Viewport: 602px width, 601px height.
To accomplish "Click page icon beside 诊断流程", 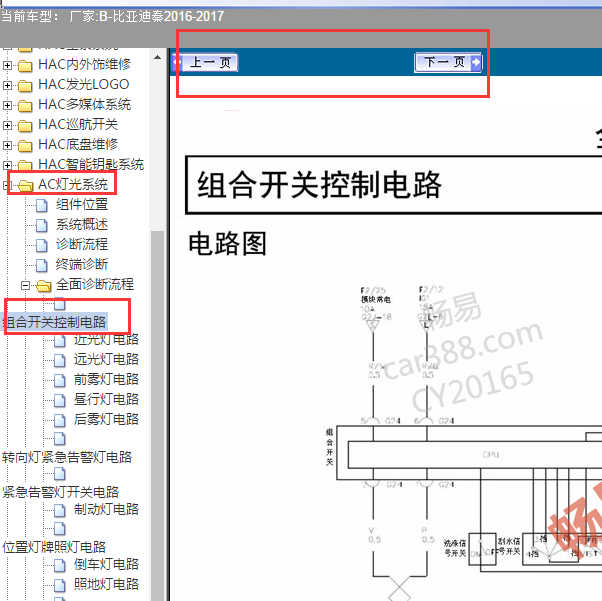I will tap(42, 245).
